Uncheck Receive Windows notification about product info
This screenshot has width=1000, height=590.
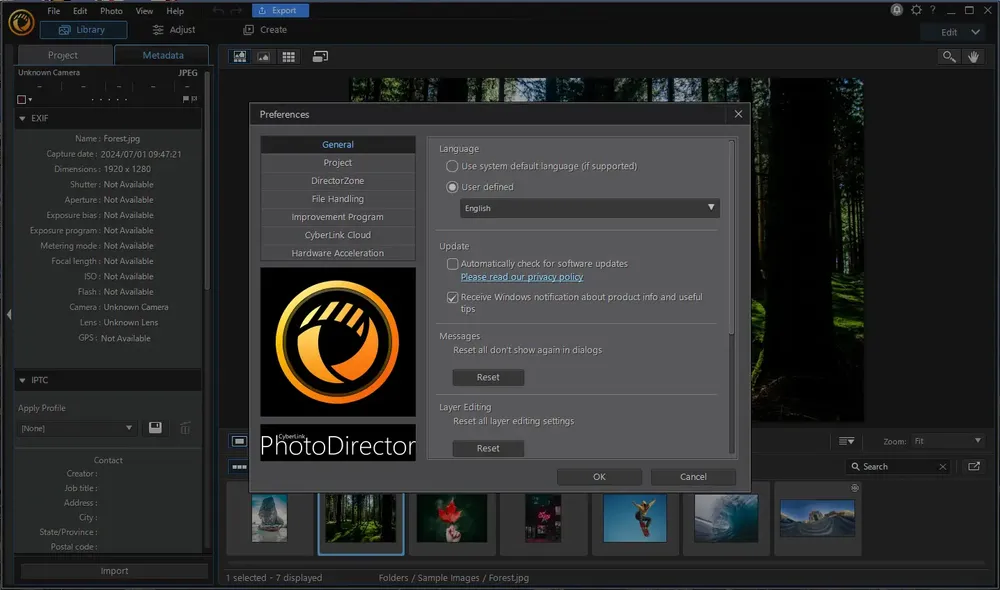[453, 298]
